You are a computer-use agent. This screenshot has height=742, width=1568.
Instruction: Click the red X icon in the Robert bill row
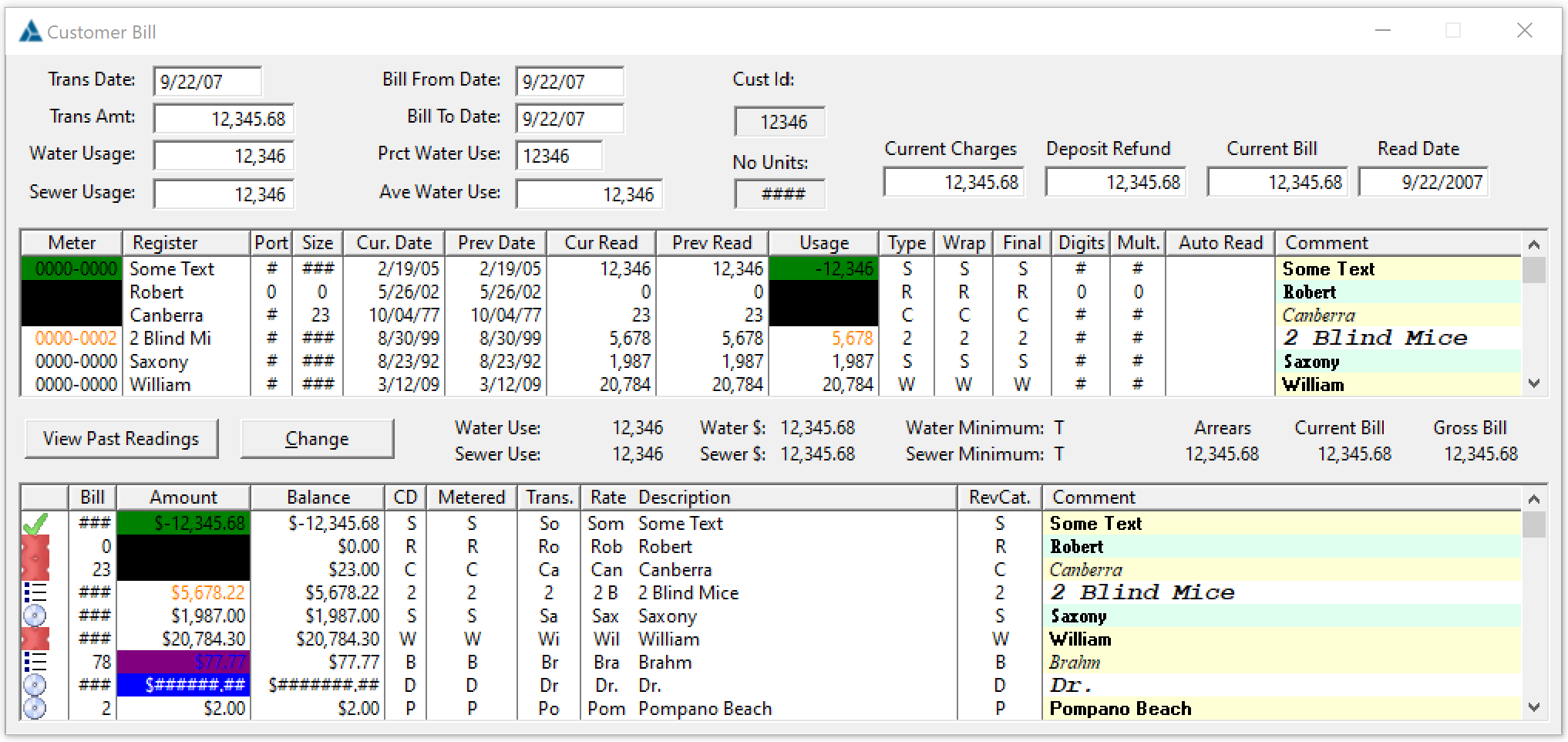pyautogui.click(x=35, y=547)
